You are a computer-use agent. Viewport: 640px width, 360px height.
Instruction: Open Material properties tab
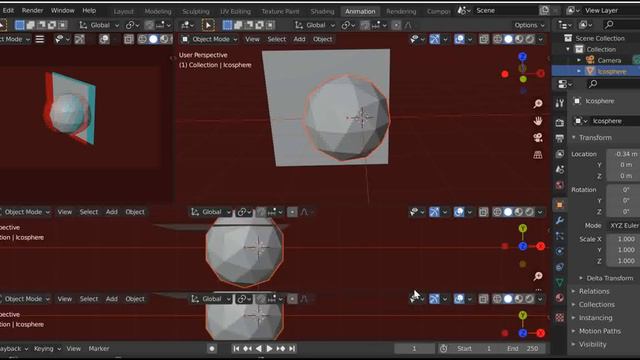point(560,298)
